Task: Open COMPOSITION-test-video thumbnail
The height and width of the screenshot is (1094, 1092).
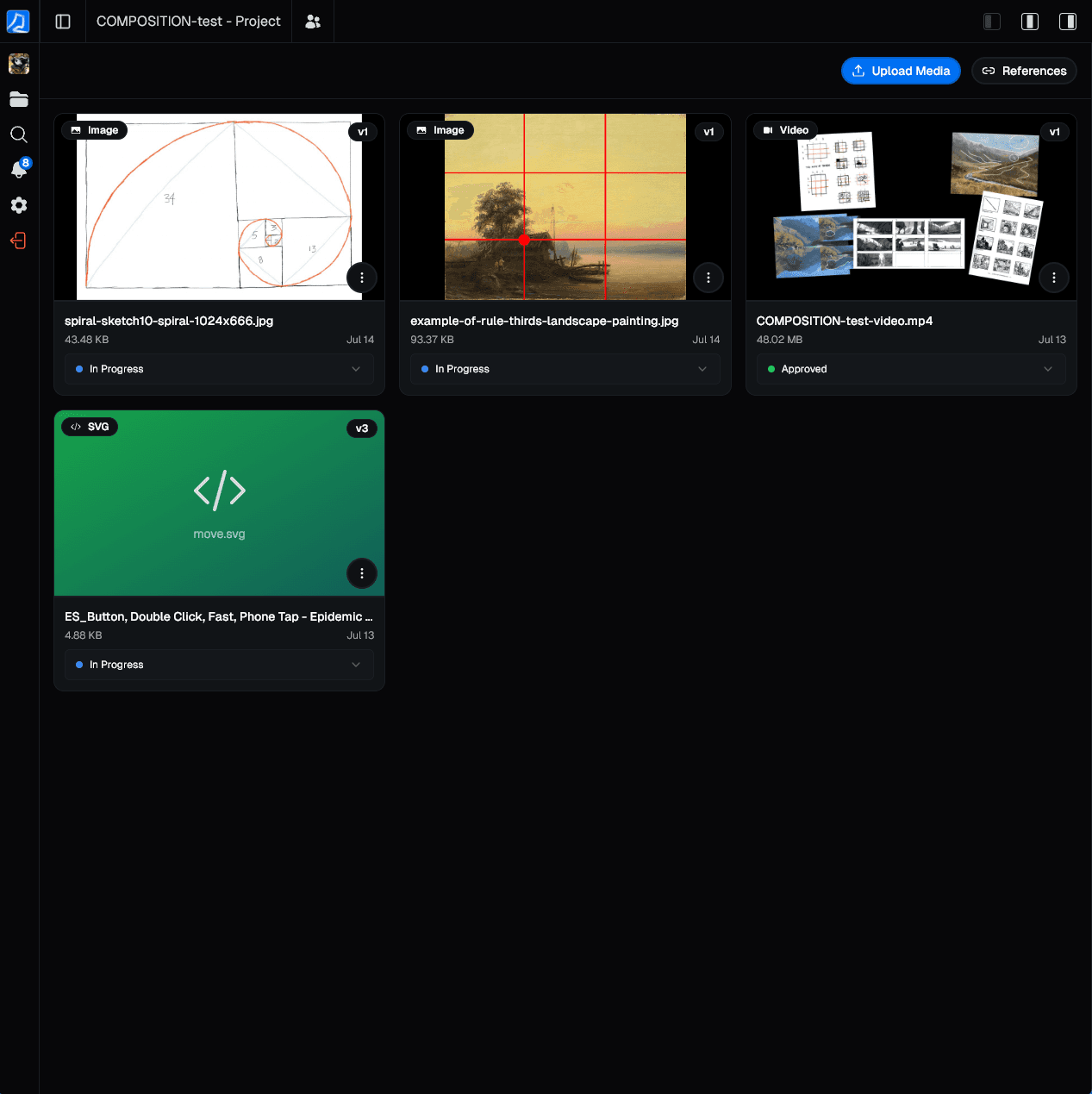Action: pos(911,207)
